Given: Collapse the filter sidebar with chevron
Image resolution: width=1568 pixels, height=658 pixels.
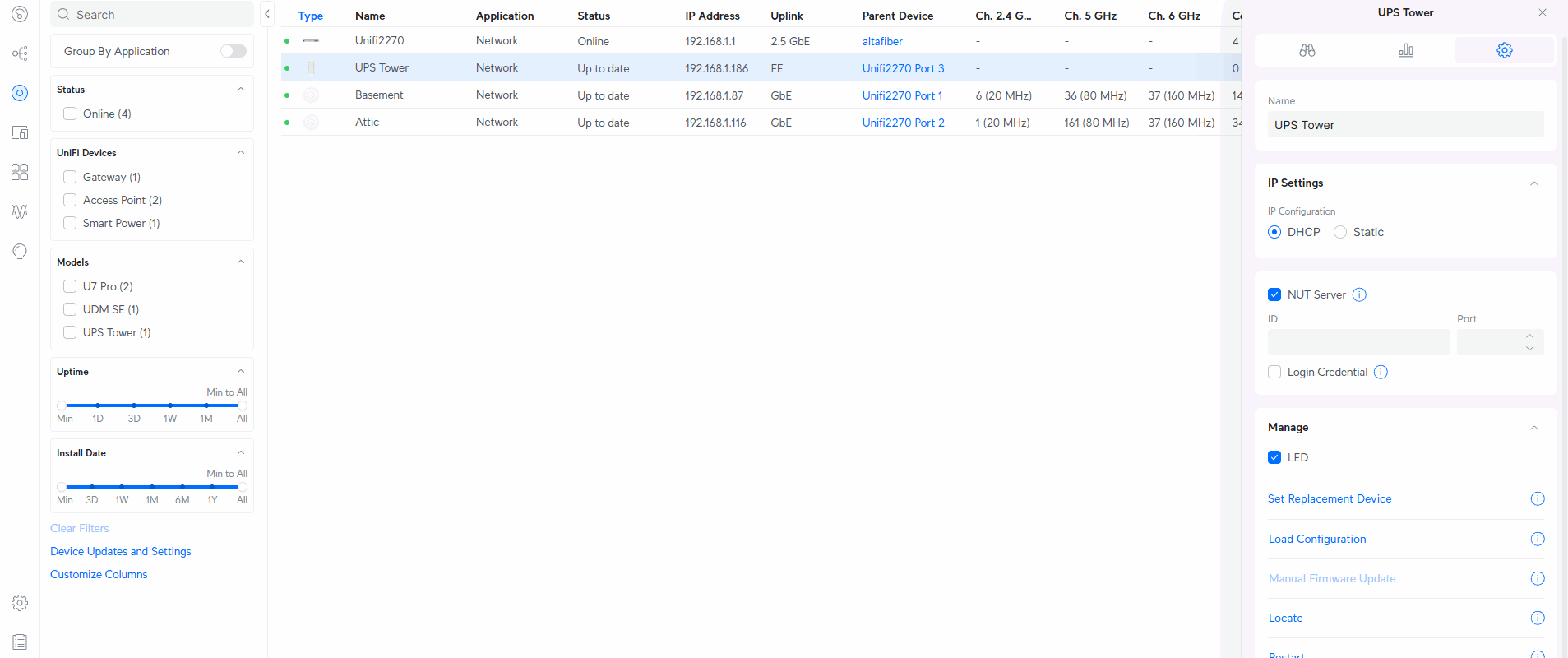Looking at the screenshot, I should click(267, 14).
